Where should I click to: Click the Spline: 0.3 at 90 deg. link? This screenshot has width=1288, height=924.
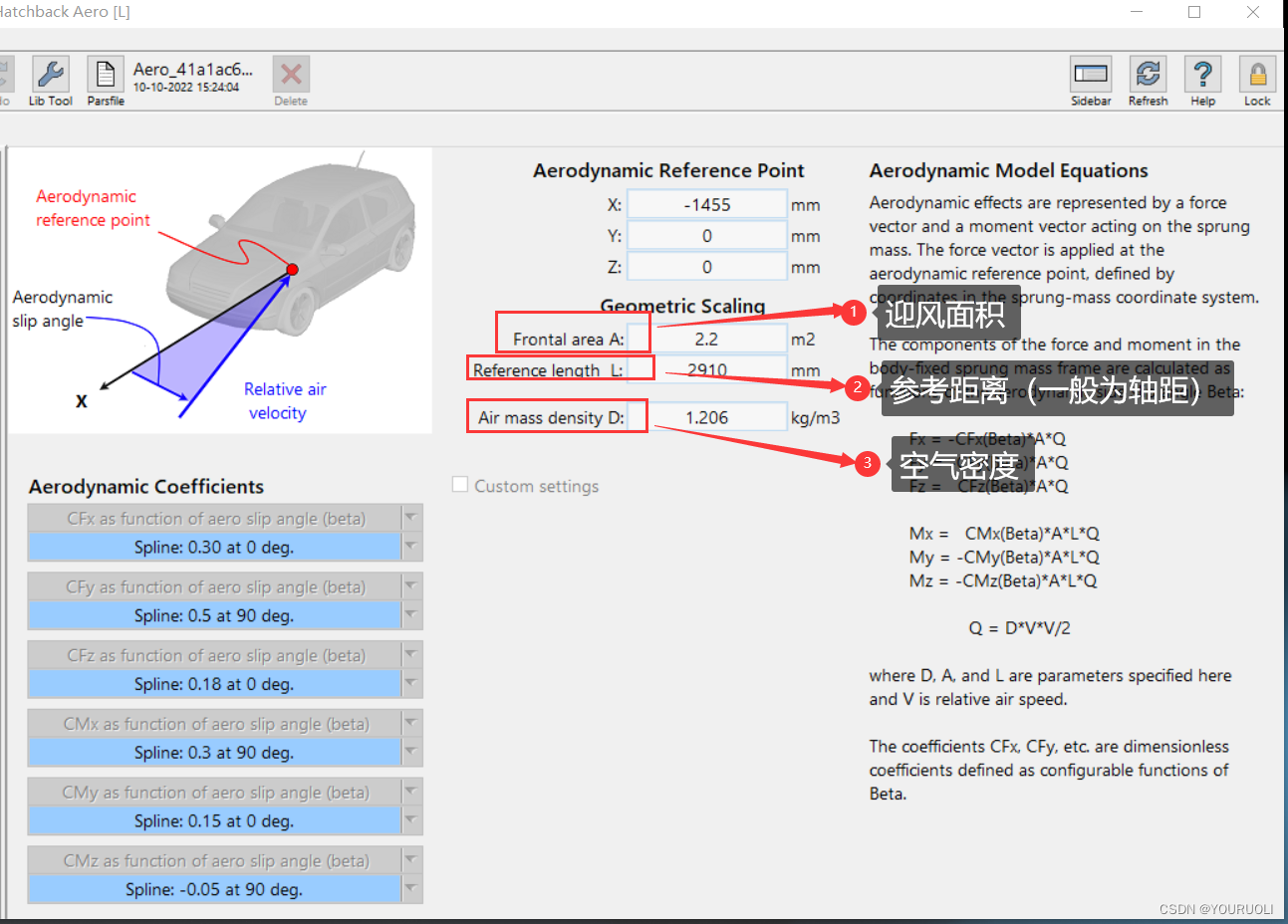214,752
